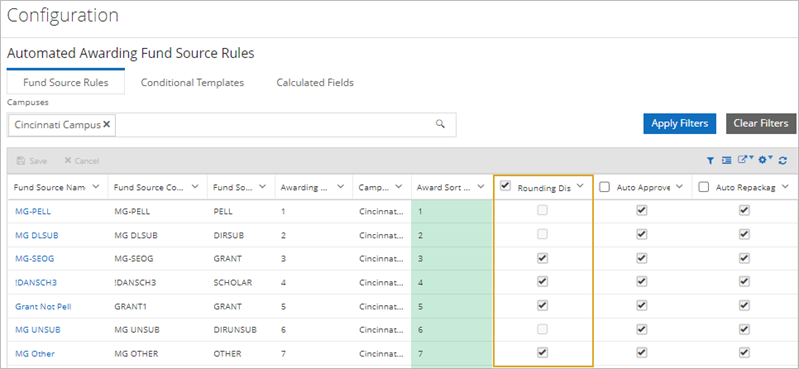Select Award Sort cell with value 1
This screenshot has height=369, width=799.
point(451,211)
